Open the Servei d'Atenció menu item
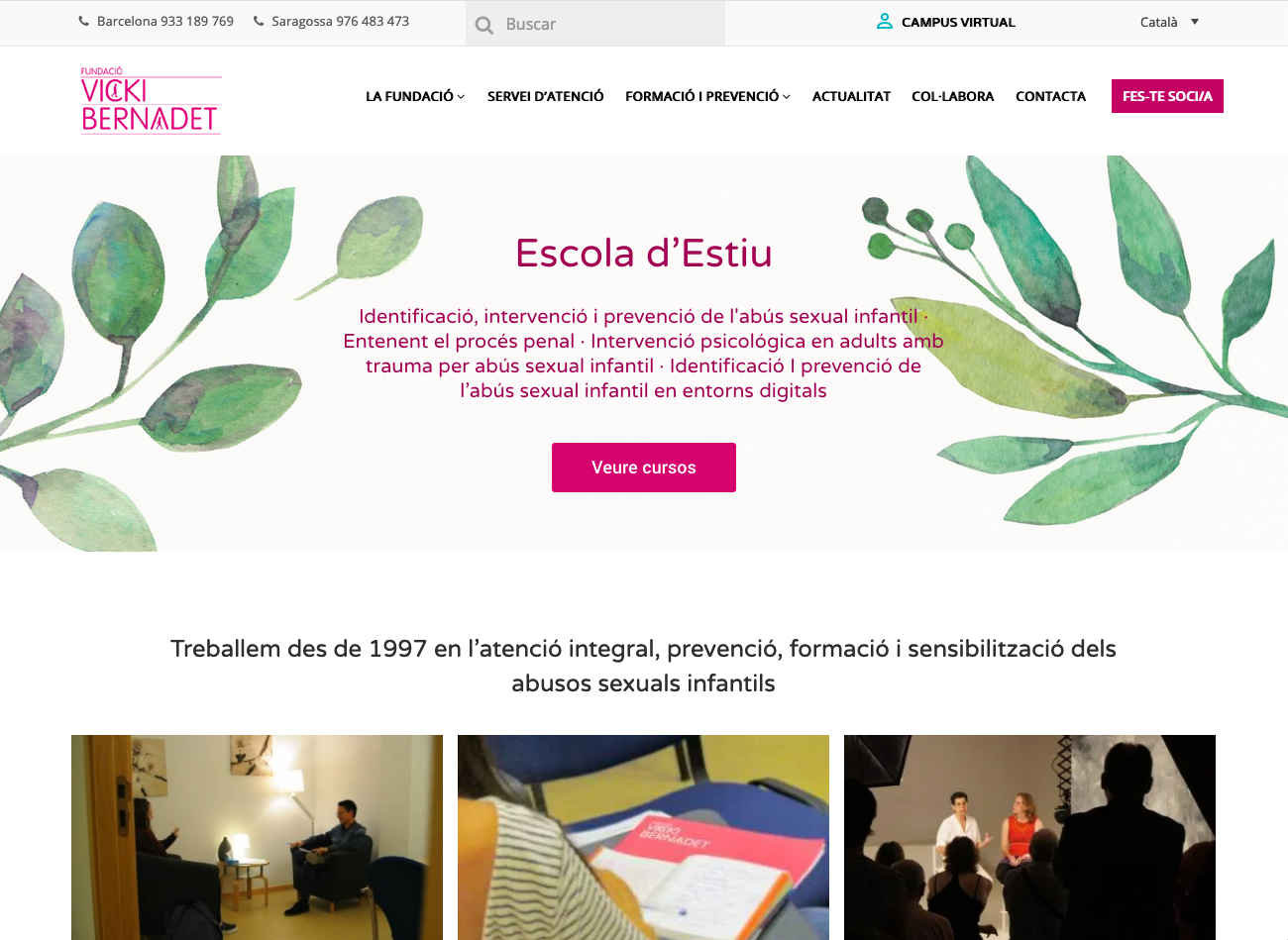The width and height of the screenshot is (1288, 940). [x=546, y=96]
